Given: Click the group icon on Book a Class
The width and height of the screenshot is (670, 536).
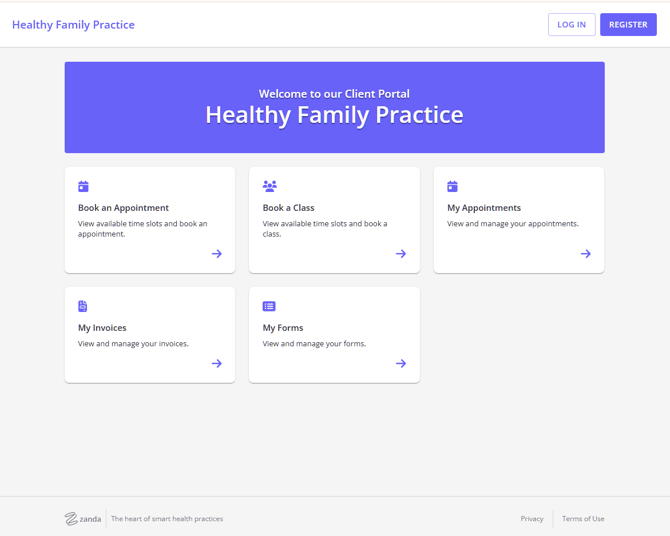Looking at the screenshot, I should click(x=269, y=186).
